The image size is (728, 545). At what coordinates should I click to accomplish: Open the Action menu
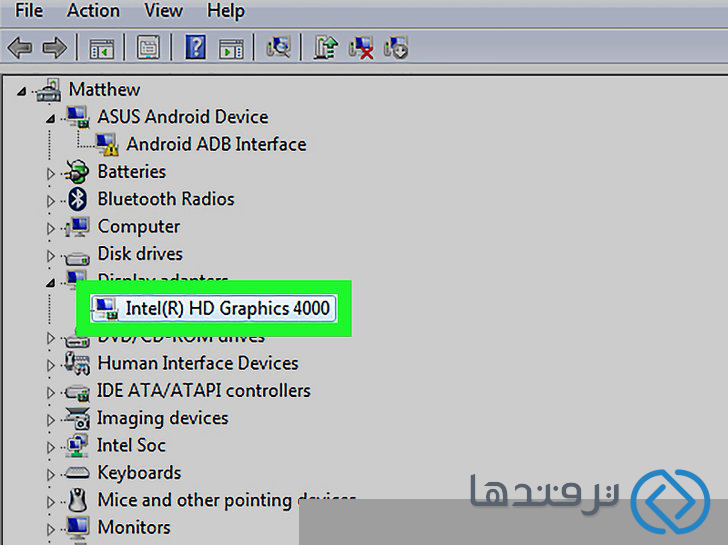click(93, 10)
